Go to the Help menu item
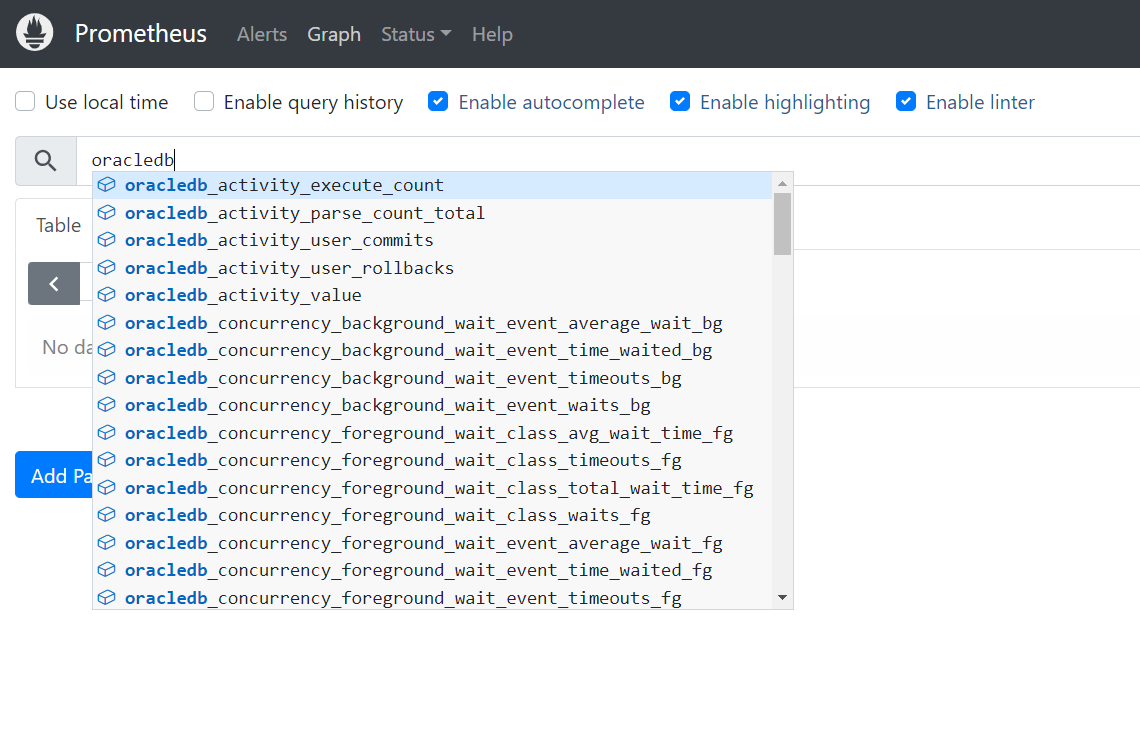This screenshot has width=1140, height=736. [x=492, y=34]
